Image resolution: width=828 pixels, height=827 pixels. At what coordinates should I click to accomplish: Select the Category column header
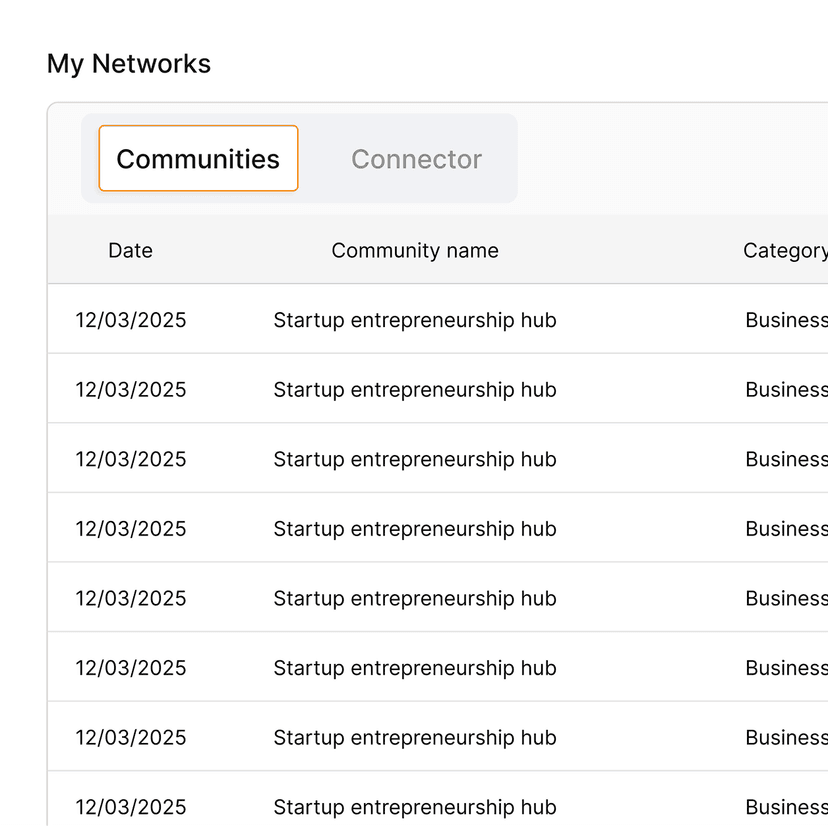pyautogui.click(x=785, y=251)
